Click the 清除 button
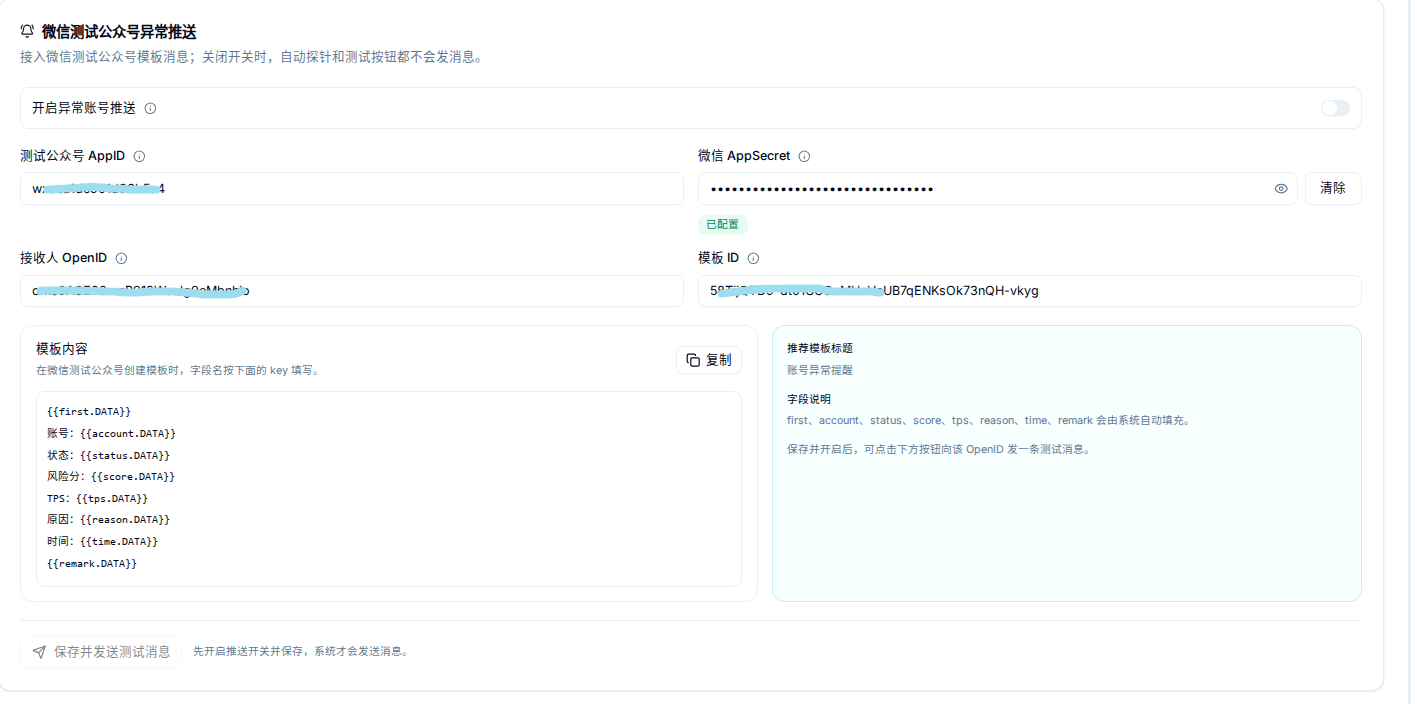1417x704 pixels. [x=1333, y=188]
